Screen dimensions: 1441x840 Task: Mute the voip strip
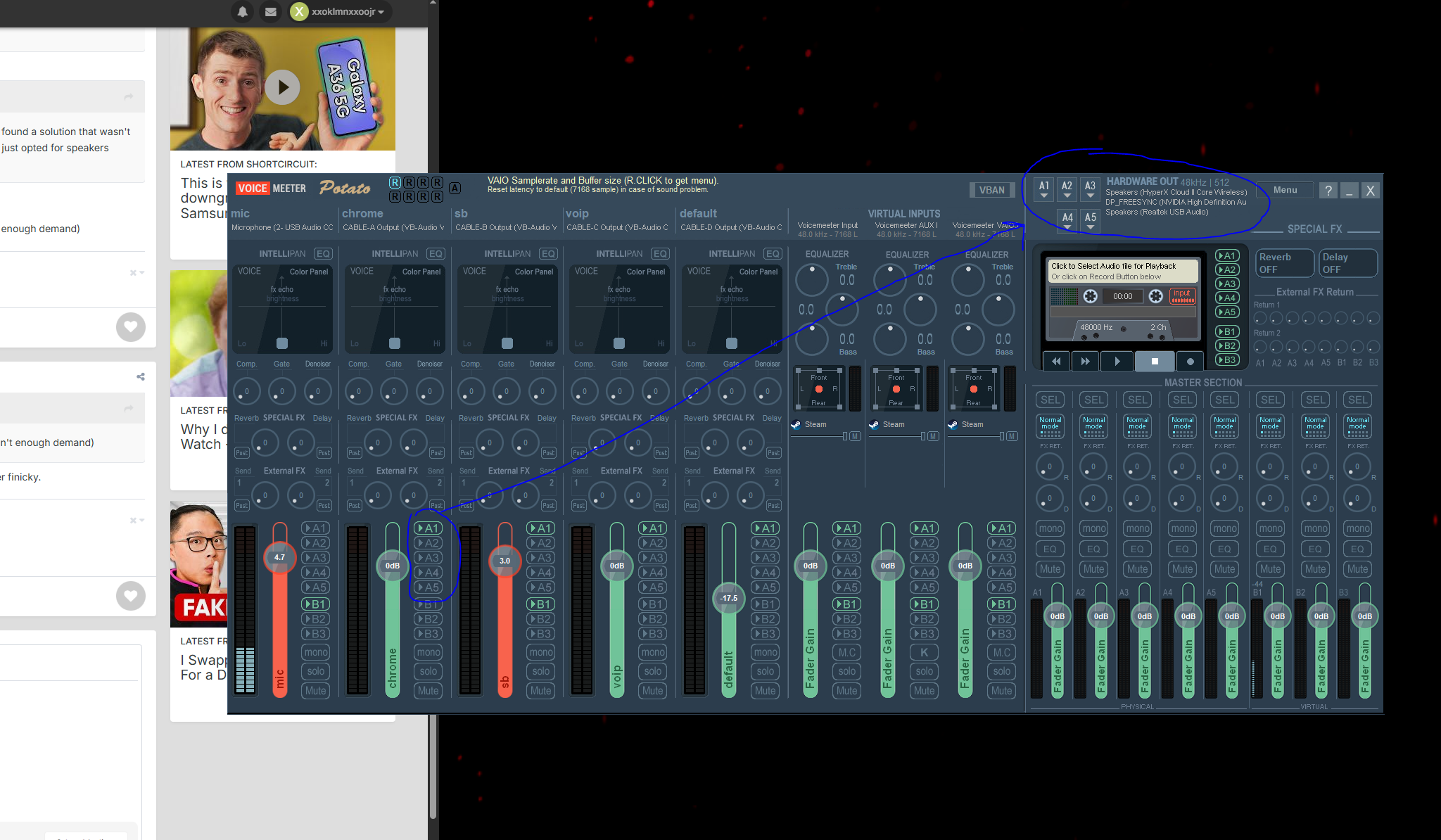[x=653, y=691]
